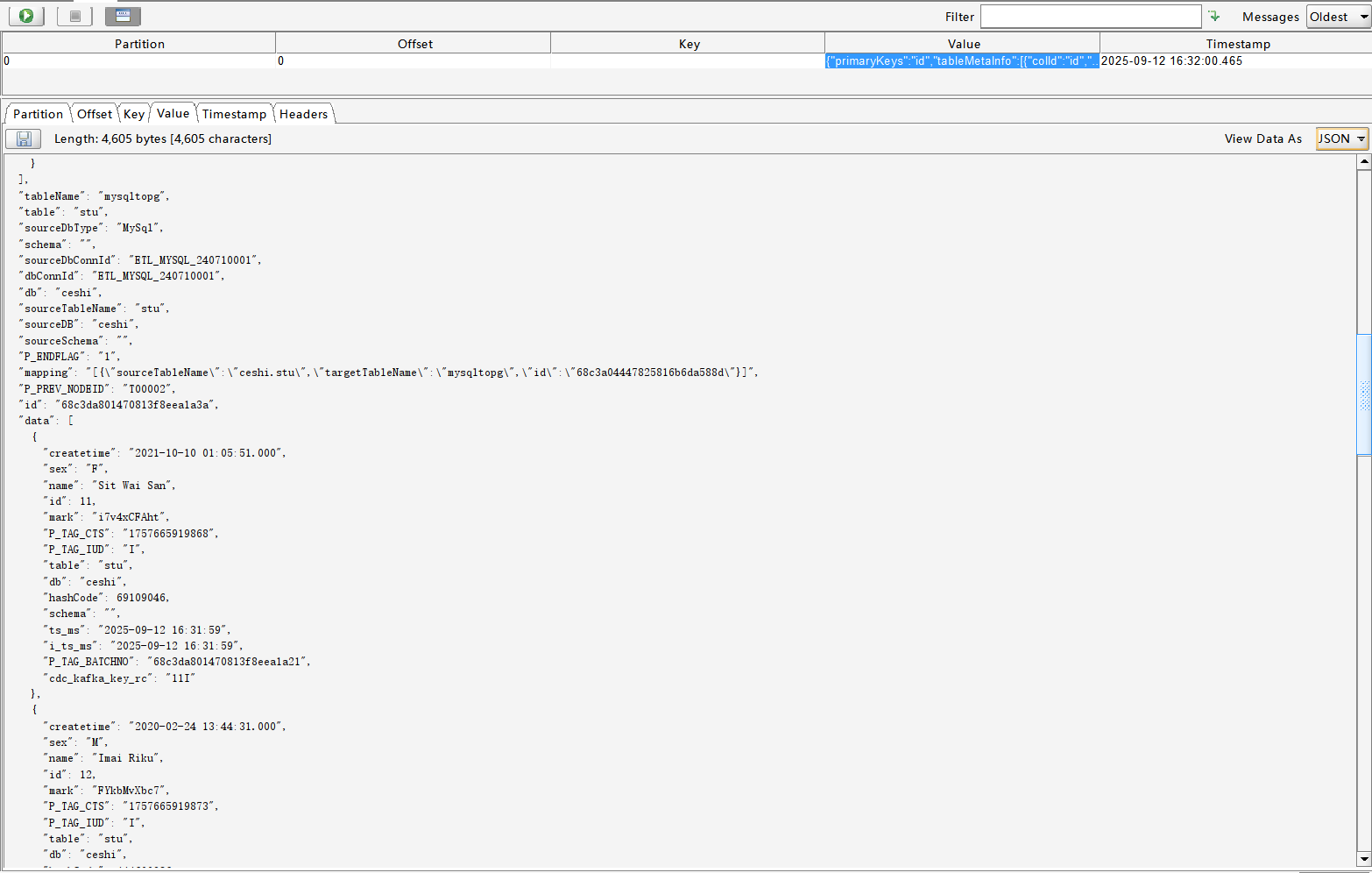Start consuming messages with the green play icon
This screenshot has width=1372, height=873.
pyautogui.click(x=26, y=16)
